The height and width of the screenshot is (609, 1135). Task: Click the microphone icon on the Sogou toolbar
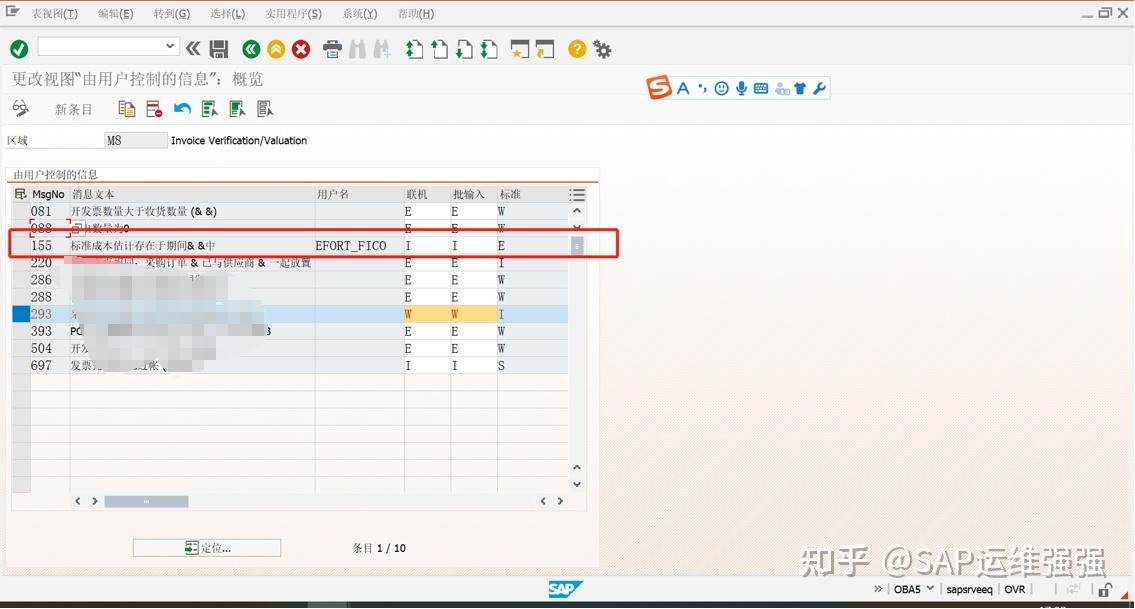click(x=741, y=87)
